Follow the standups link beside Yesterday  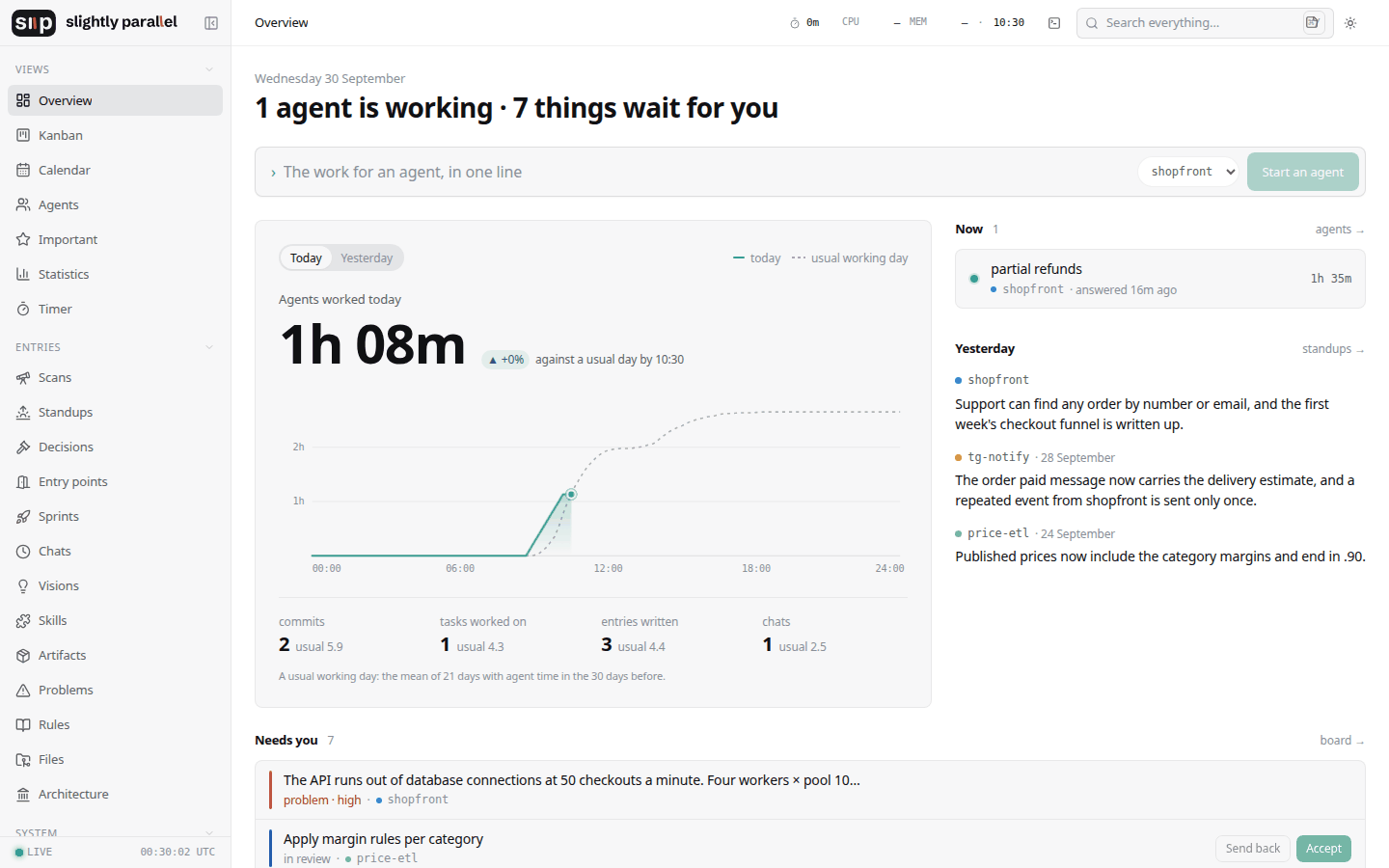click(1333, 349)
